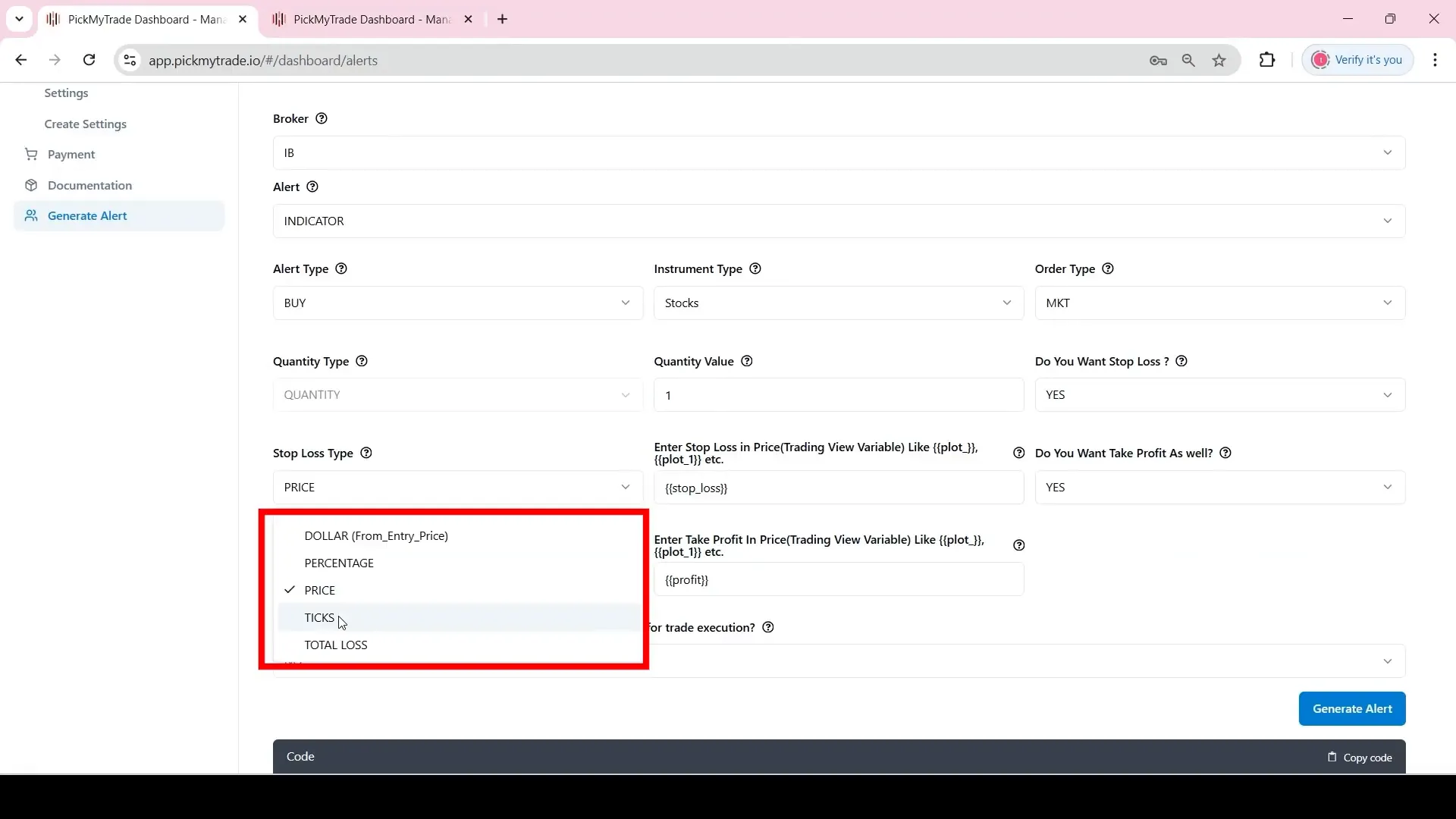
Task: Open the Quantity Type dropdown
Action: 458,395
